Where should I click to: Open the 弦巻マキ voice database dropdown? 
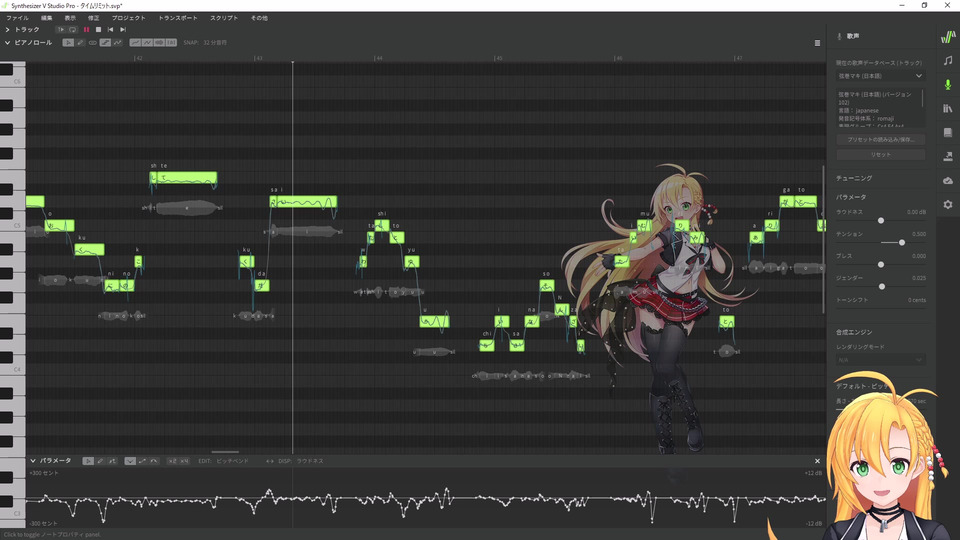880,76
